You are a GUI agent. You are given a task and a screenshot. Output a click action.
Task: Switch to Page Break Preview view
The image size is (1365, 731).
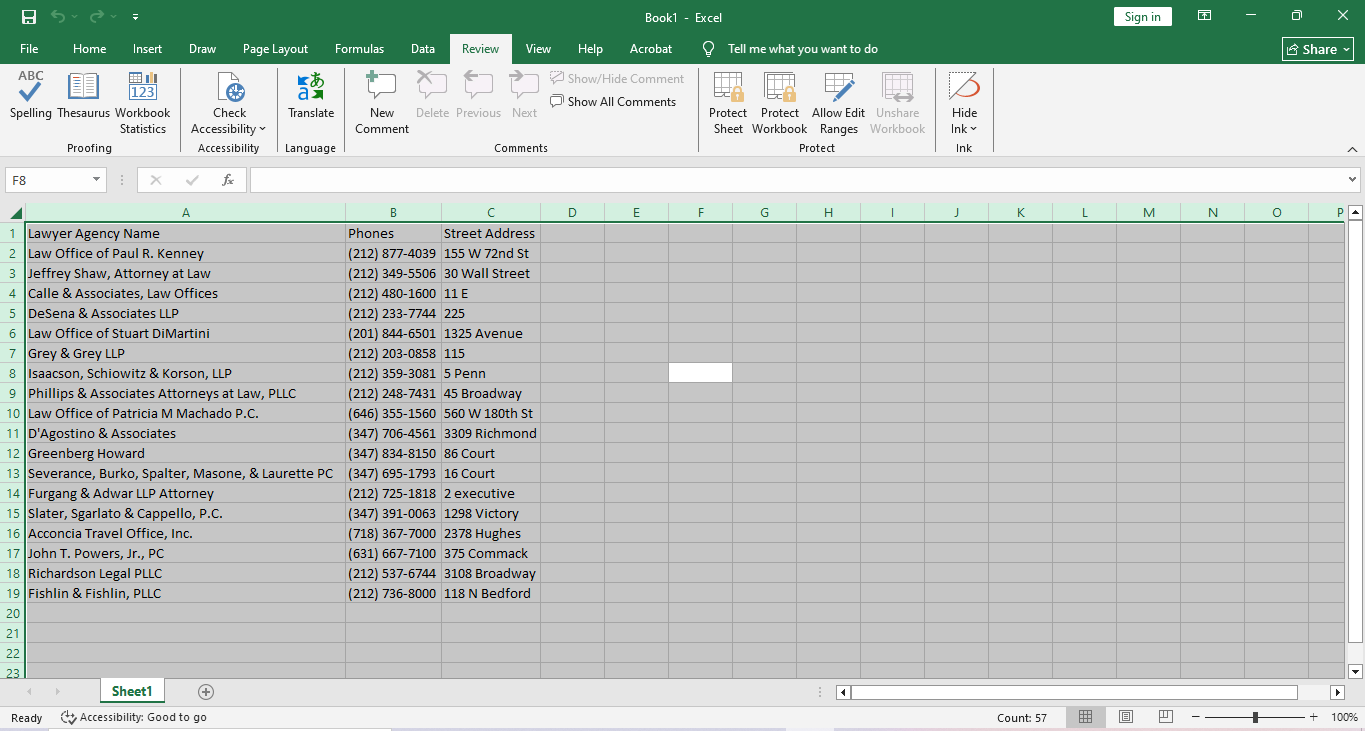1165,717
